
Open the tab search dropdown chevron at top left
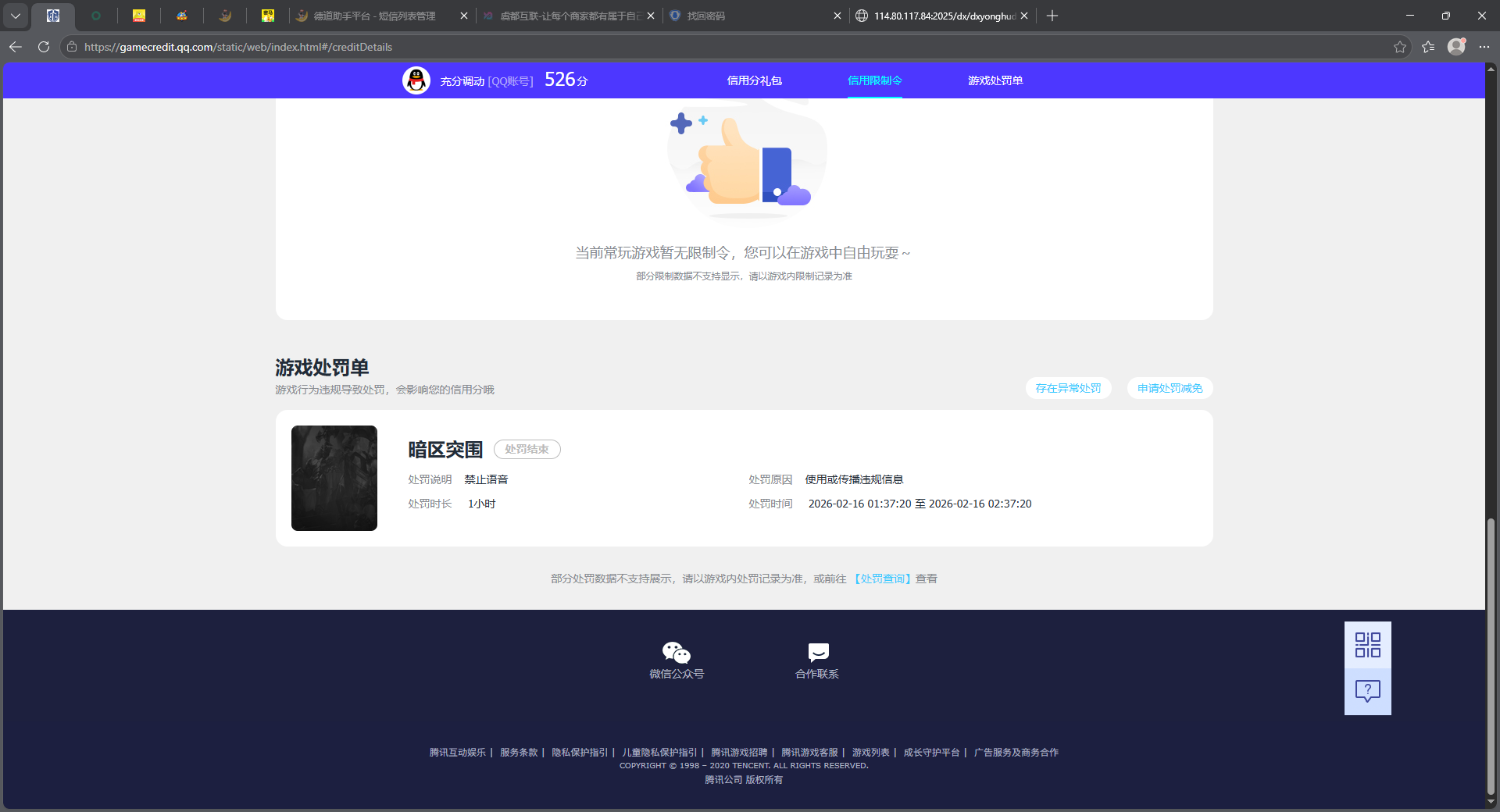(16, 16)
